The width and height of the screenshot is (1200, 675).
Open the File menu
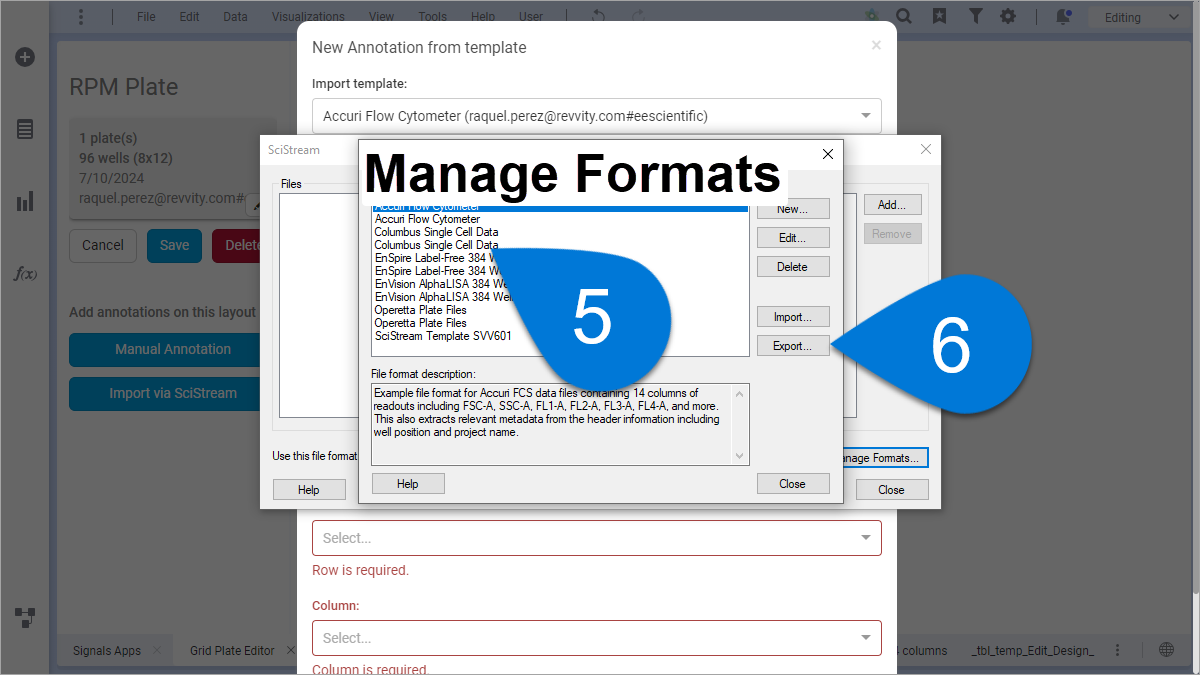pos(146,17)
